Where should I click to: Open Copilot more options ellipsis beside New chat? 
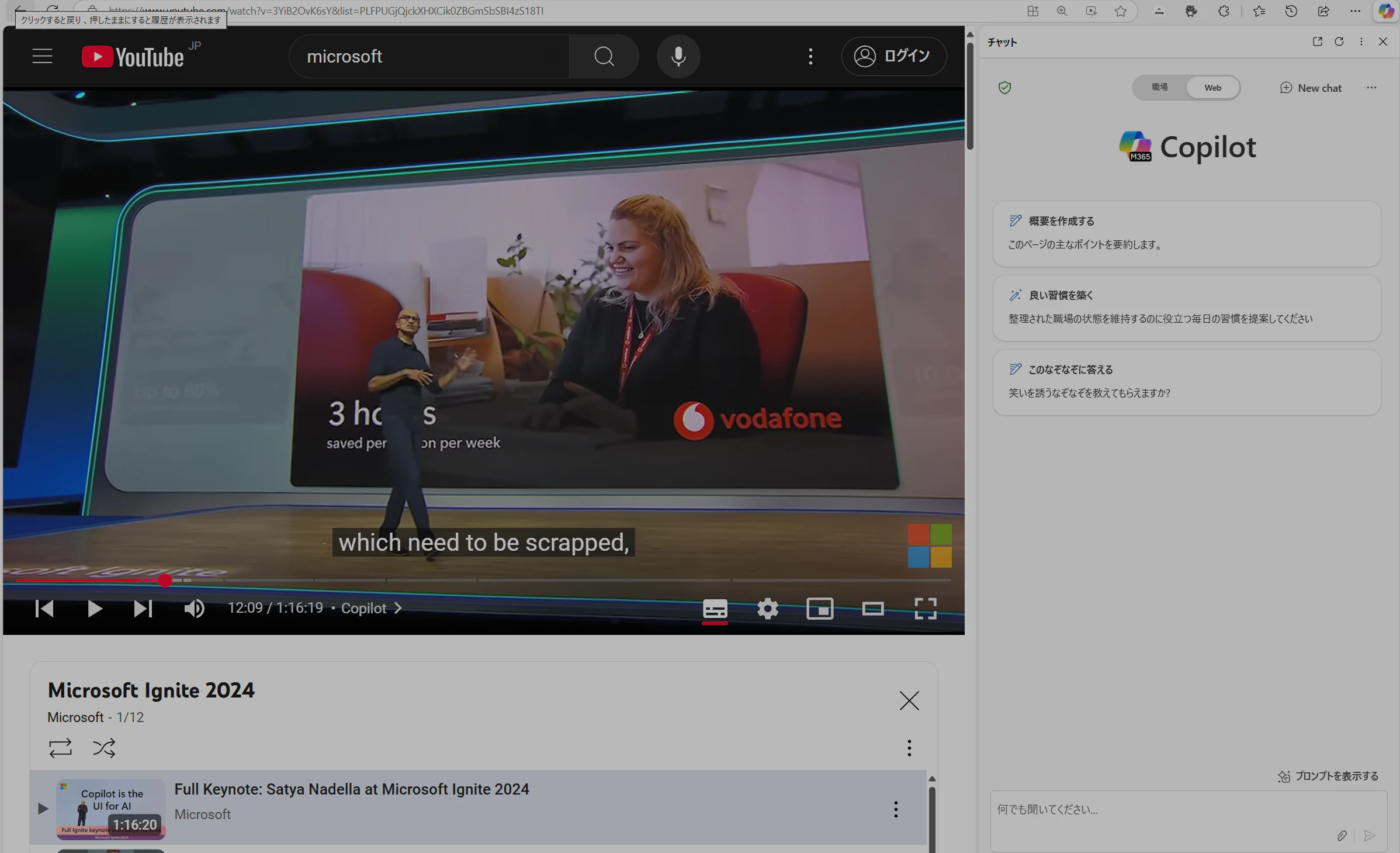point(1371,88)
